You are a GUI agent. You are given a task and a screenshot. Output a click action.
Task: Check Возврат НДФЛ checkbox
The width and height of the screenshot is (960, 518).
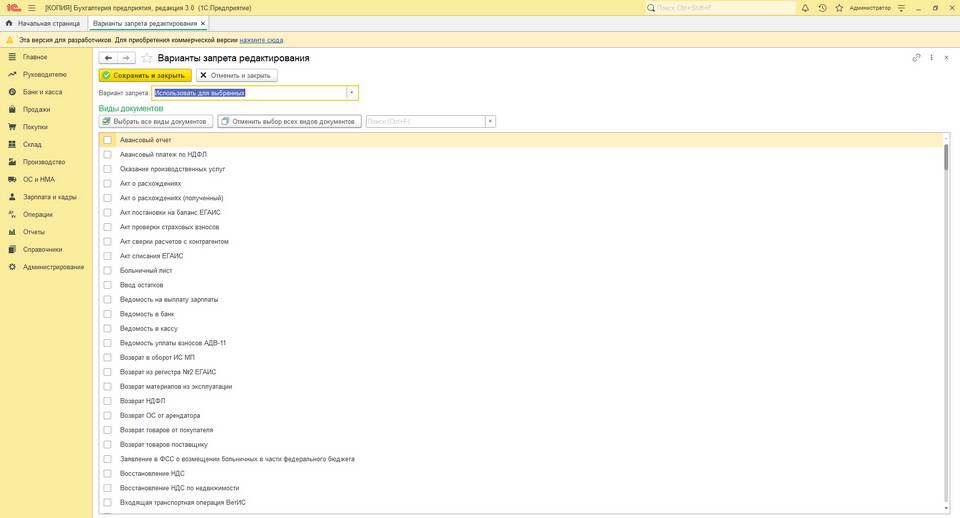[x=108, y=401]
